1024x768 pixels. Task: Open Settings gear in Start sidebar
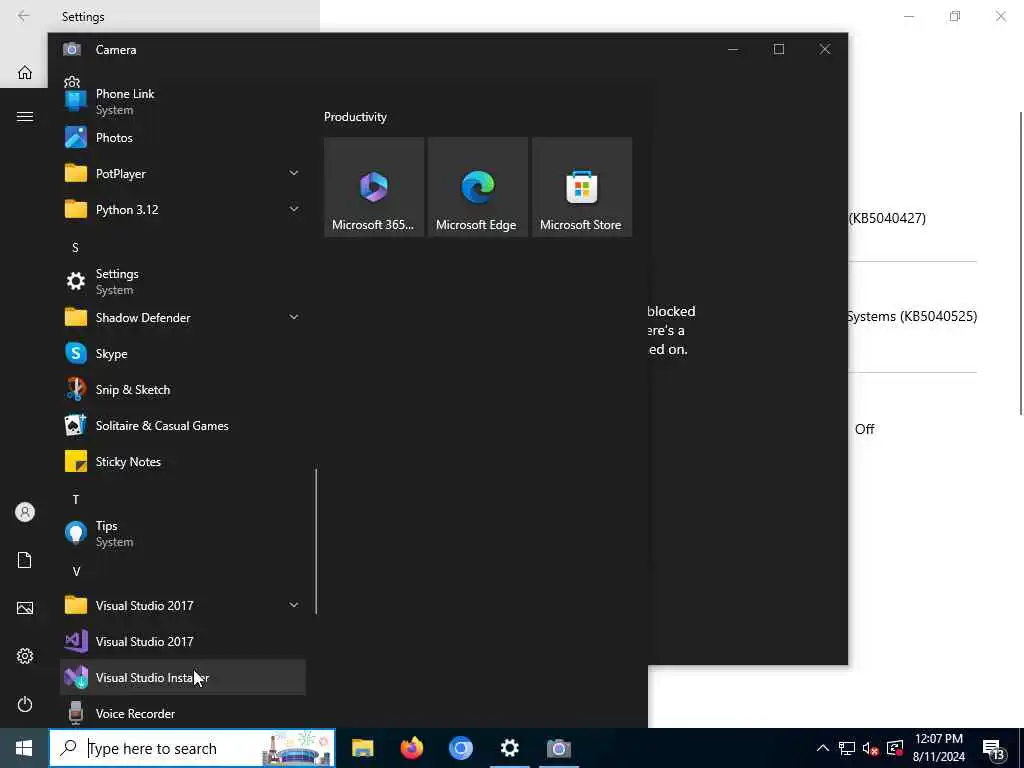click(25, 656)
